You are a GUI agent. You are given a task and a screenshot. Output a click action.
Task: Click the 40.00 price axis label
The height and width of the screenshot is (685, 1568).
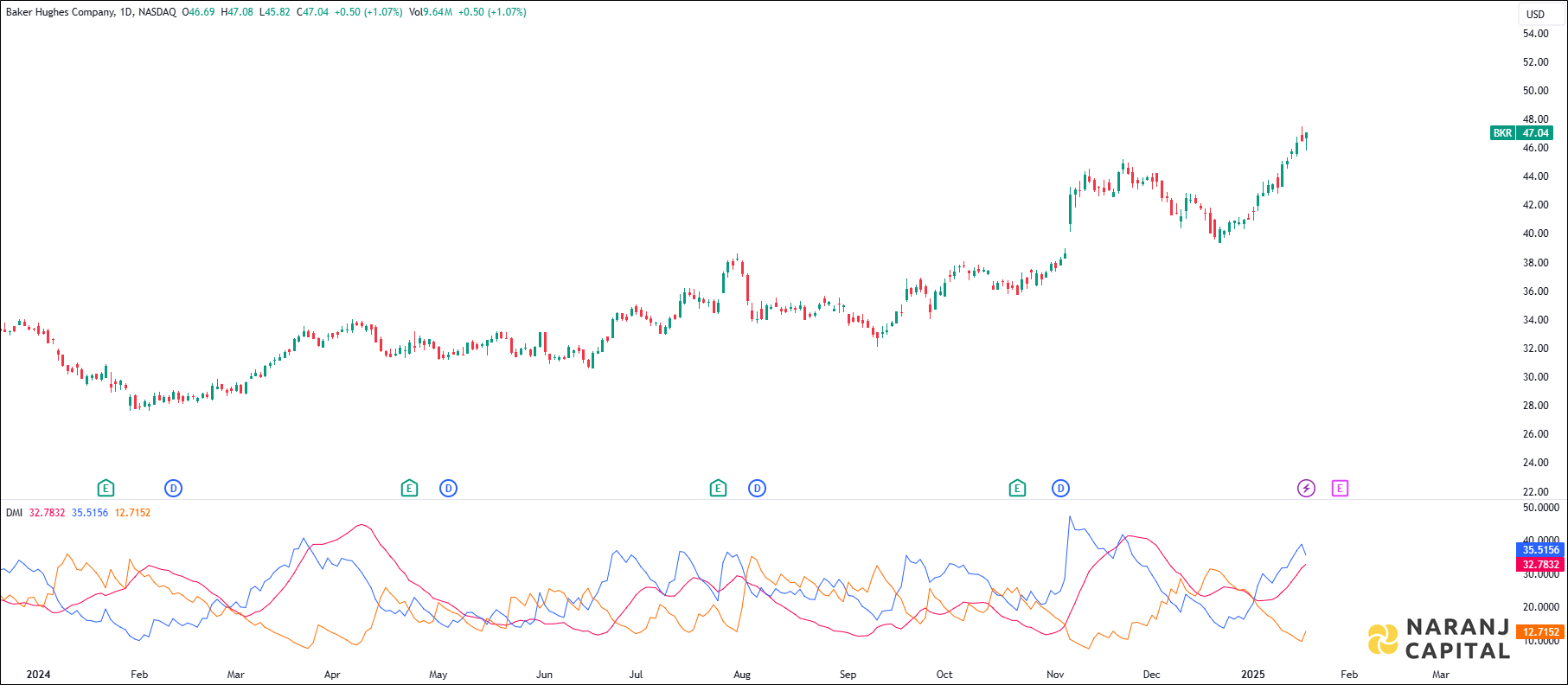(1536, 234)
